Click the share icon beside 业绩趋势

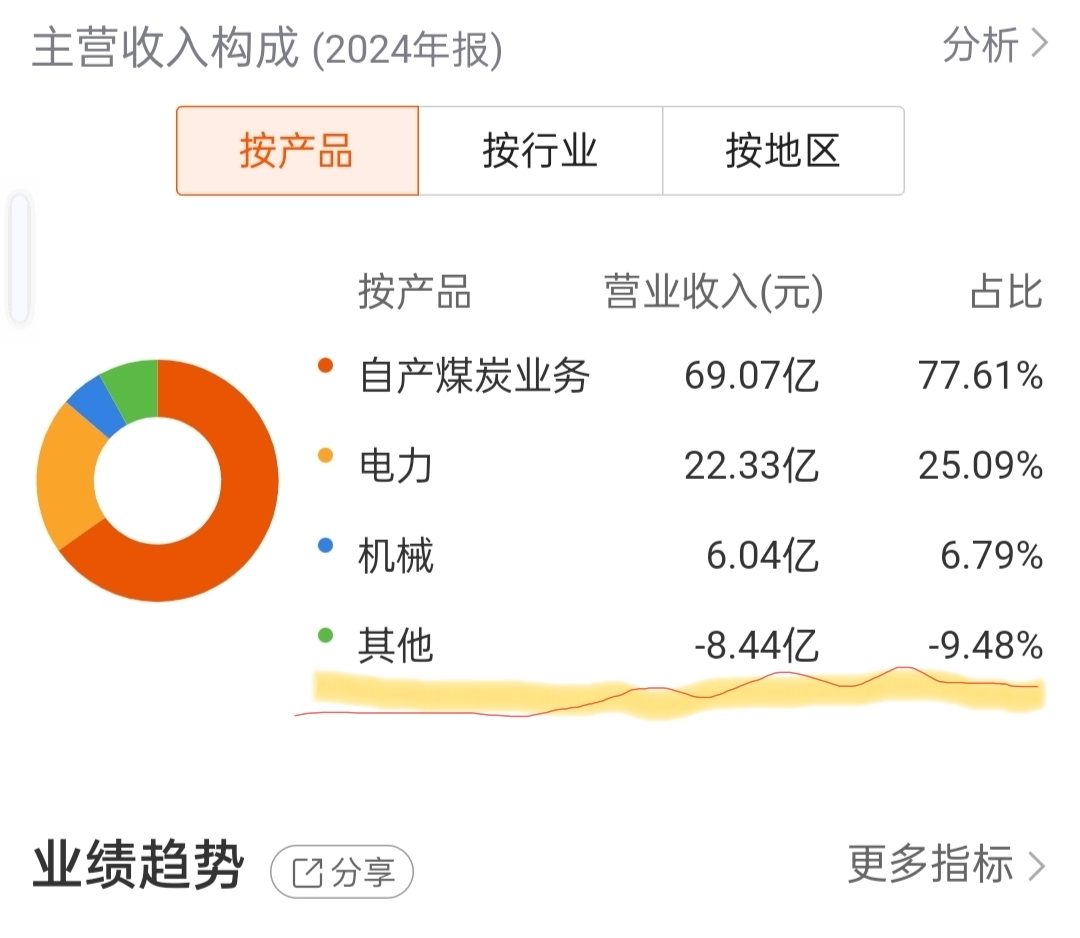pos(307,873)
